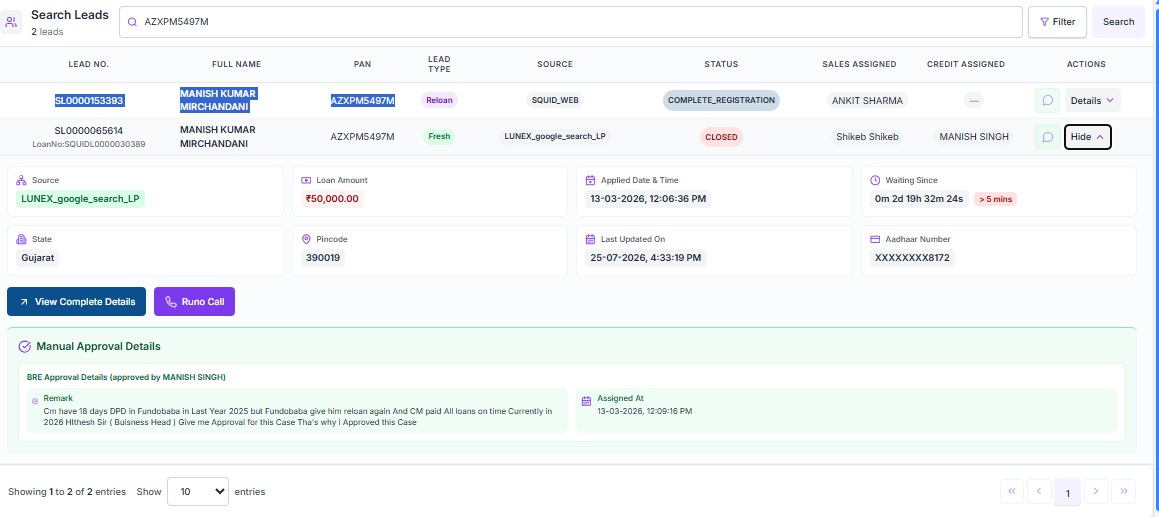
Task: Click the PAN search input field
Action: tap(571, 22)
